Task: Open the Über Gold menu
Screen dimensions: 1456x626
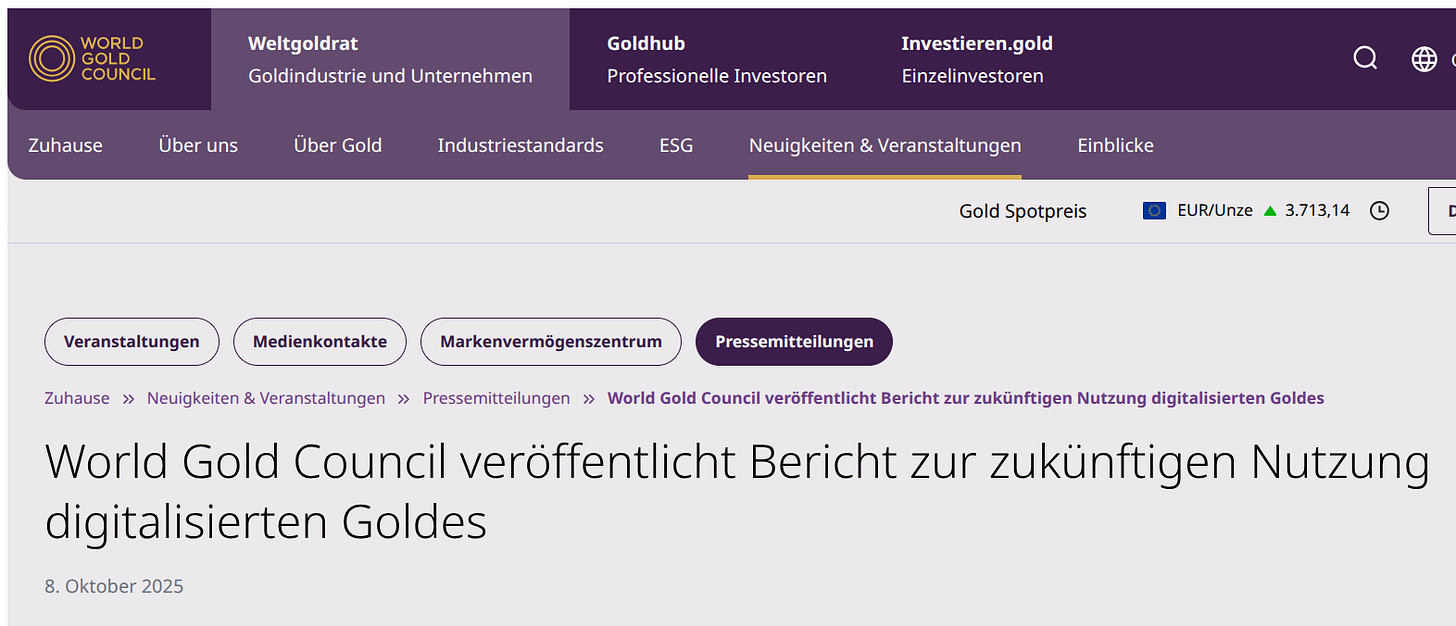Action: click(338, 145)
